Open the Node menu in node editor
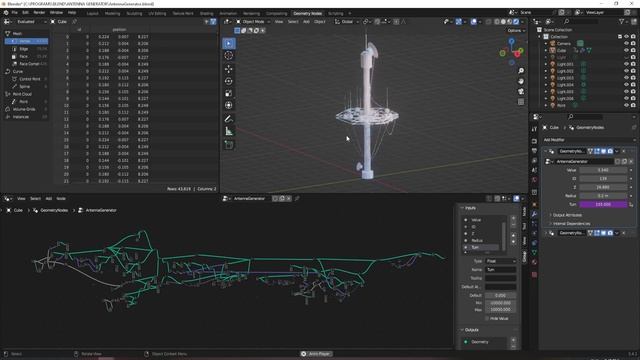Image resolution: width=640 pixels, height=360 pixels. tap(61, 199)
